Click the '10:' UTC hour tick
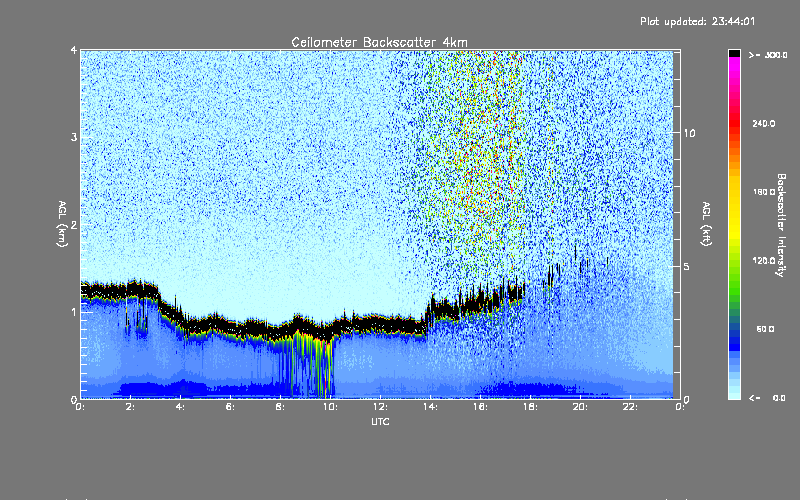Image resolution: width=800 pixels, height=500 pixels. click(330, 407)
